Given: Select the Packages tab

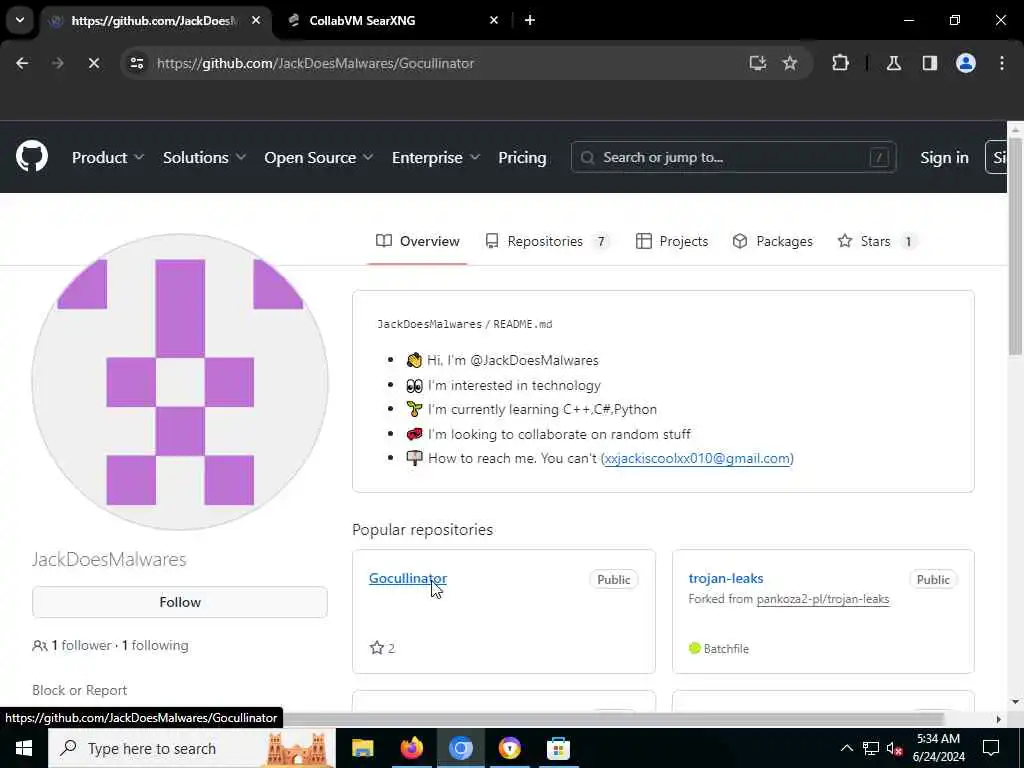Looking at the screenshot, I should coord(772,241).
